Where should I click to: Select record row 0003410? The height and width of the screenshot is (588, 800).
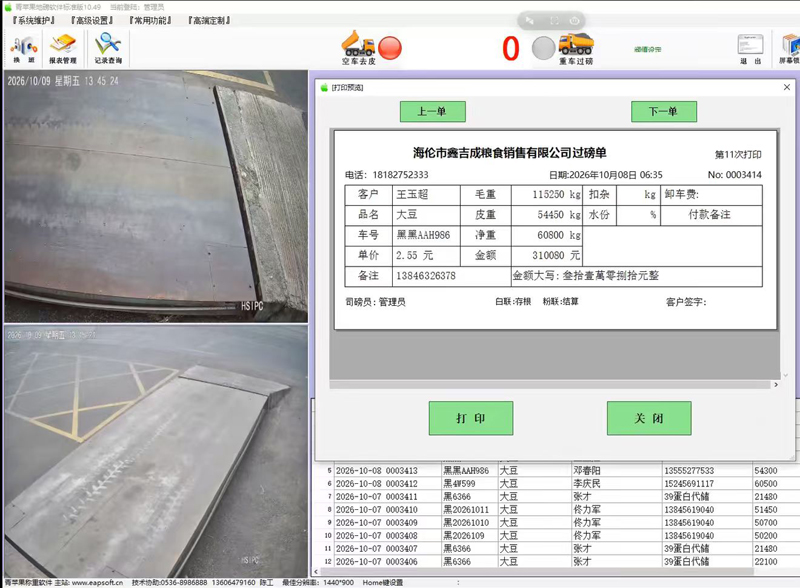557,509
